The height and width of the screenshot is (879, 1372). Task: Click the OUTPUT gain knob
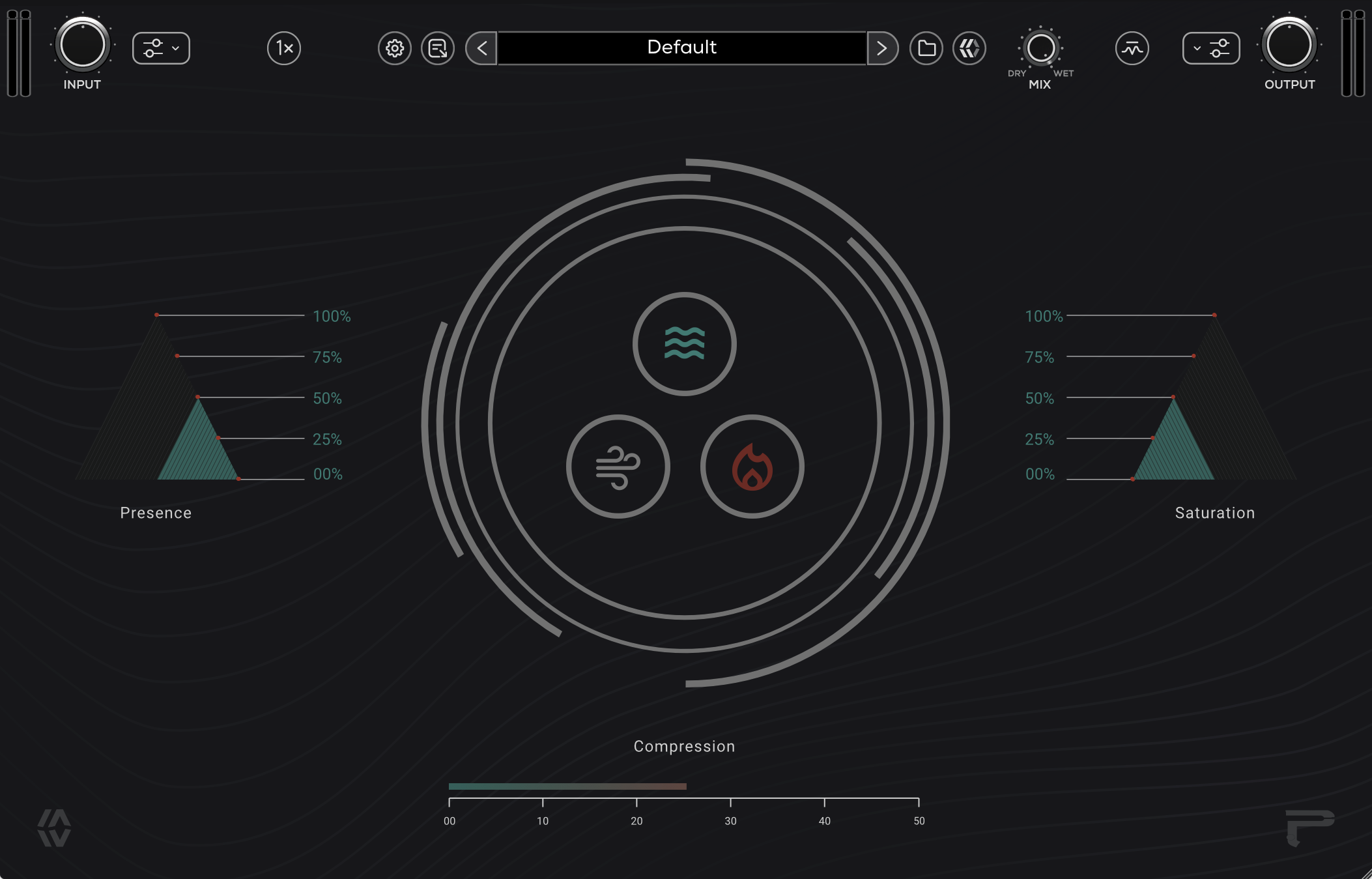1289,45
